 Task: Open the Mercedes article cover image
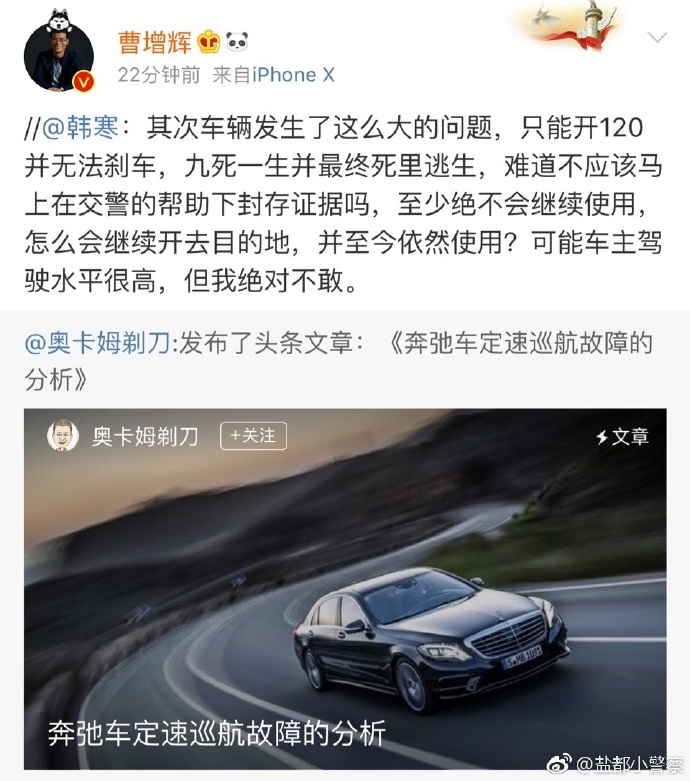(345, 589)
